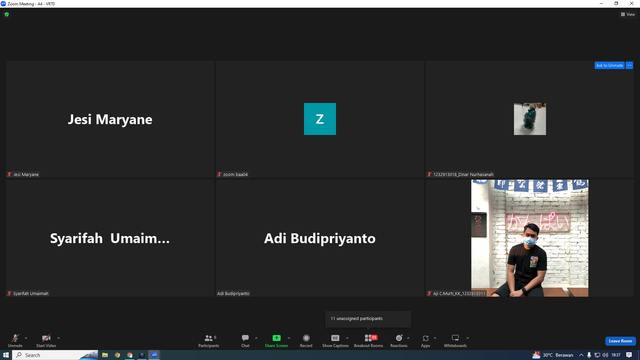Show hidden system tray icons

(581, 355)
